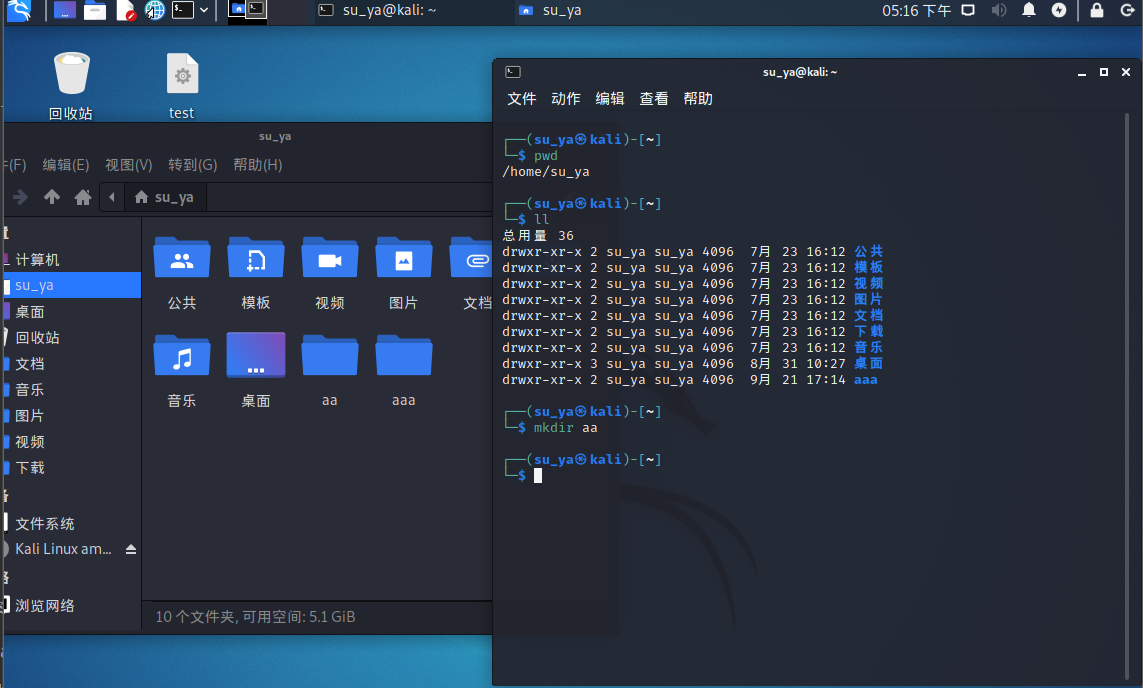1143x688 pixels.
Task: Open the web browser panel launcher
Action: tap(155, 10)
